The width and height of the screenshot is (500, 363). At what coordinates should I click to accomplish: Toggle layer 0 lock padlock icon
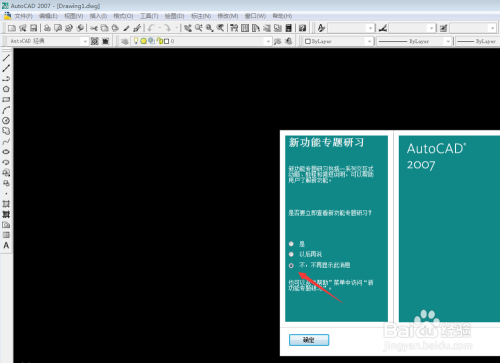coord(160,41)
